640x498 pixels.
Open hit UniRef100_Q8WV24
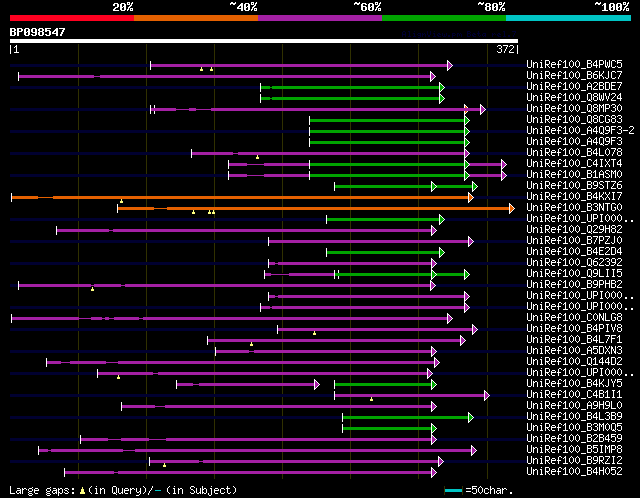(574, 97)
